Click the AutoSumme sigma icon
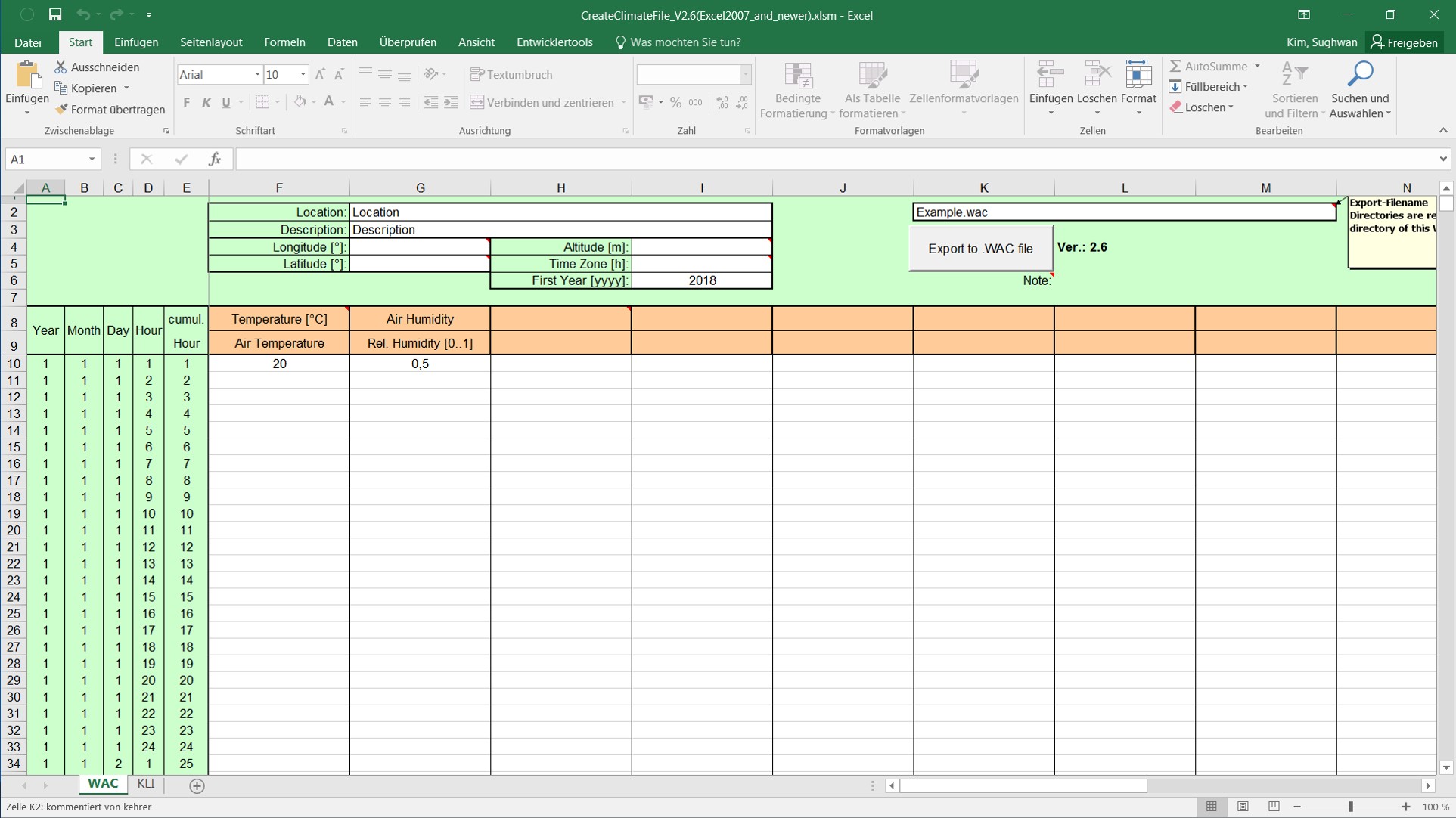Viewport: 1456px width, 818px height. (x=1175, y=67)
